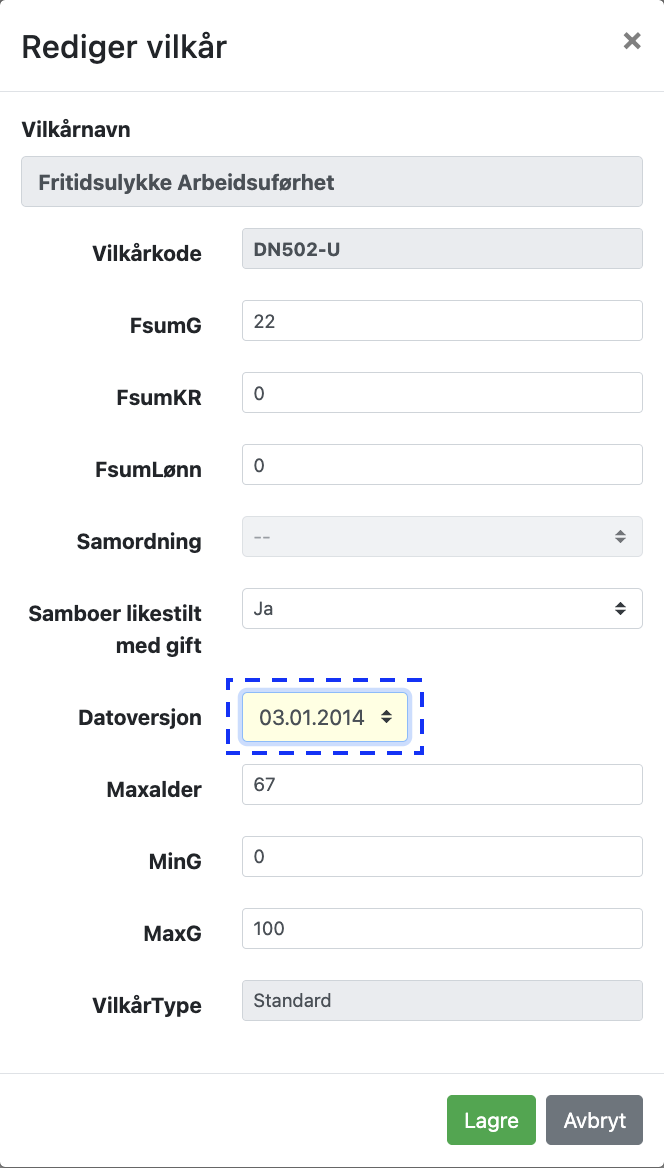Click the Maxalder label text
This screenshot has width=664, height=1168.
(x=154, y=790)
